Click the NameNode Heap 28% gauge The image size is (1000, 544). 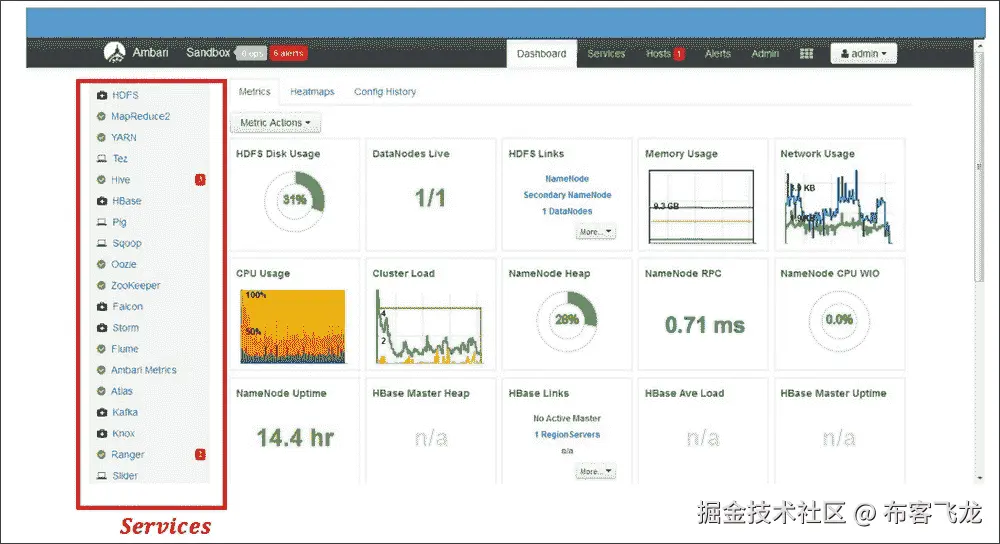[x=567, y=320]
